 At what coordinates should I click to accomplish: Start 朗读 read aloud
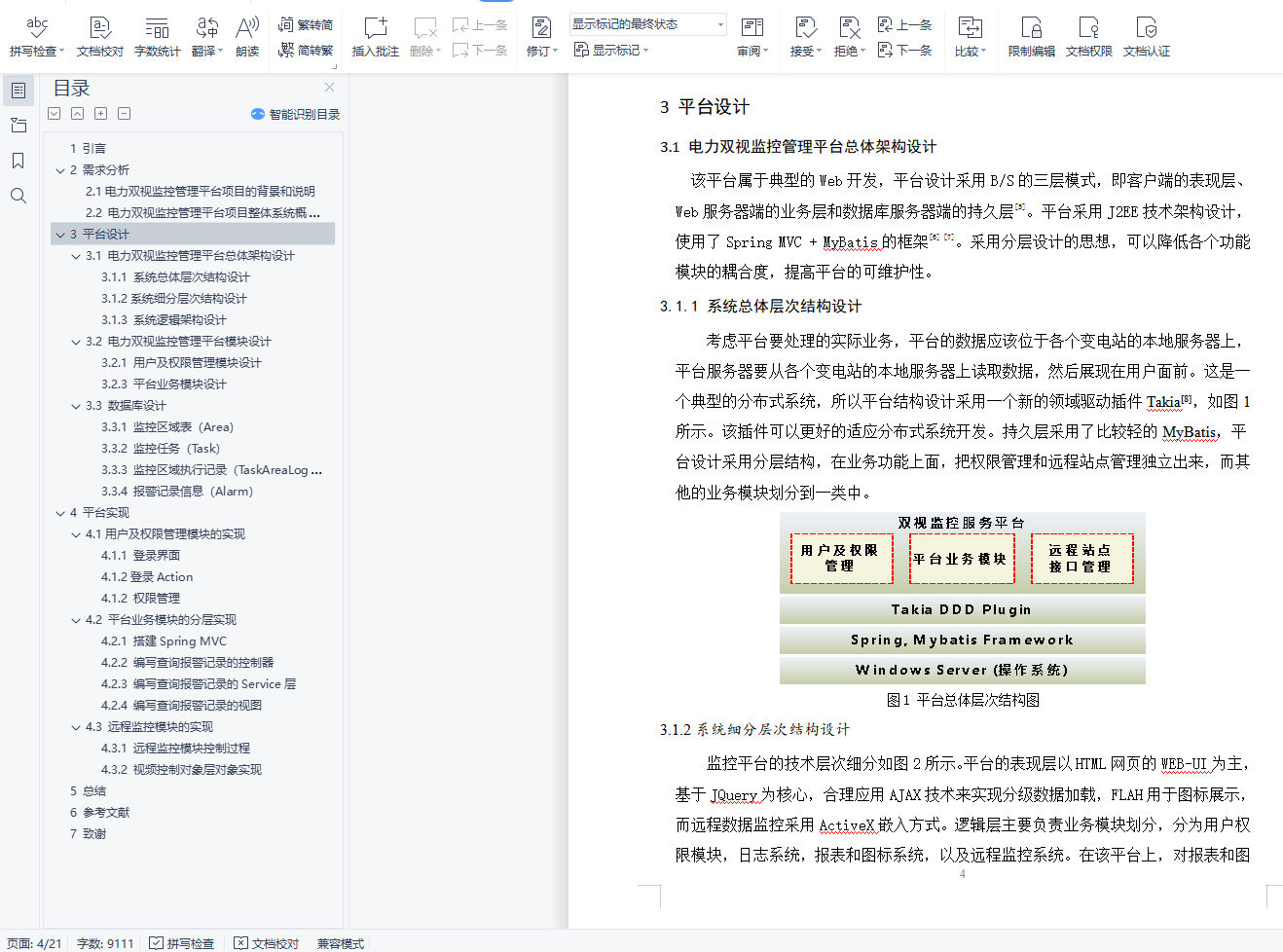tap(247, 36)
